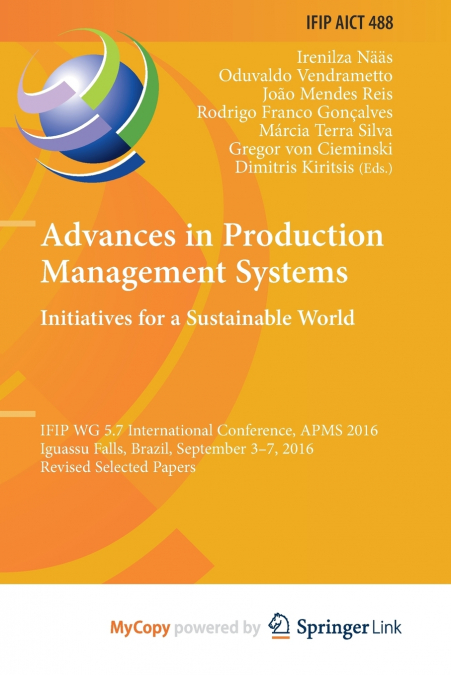451x675 pixels.
Task: Select editor name "João Mendes Reis"
Action: pyautogui.click(x=327, y=94)
